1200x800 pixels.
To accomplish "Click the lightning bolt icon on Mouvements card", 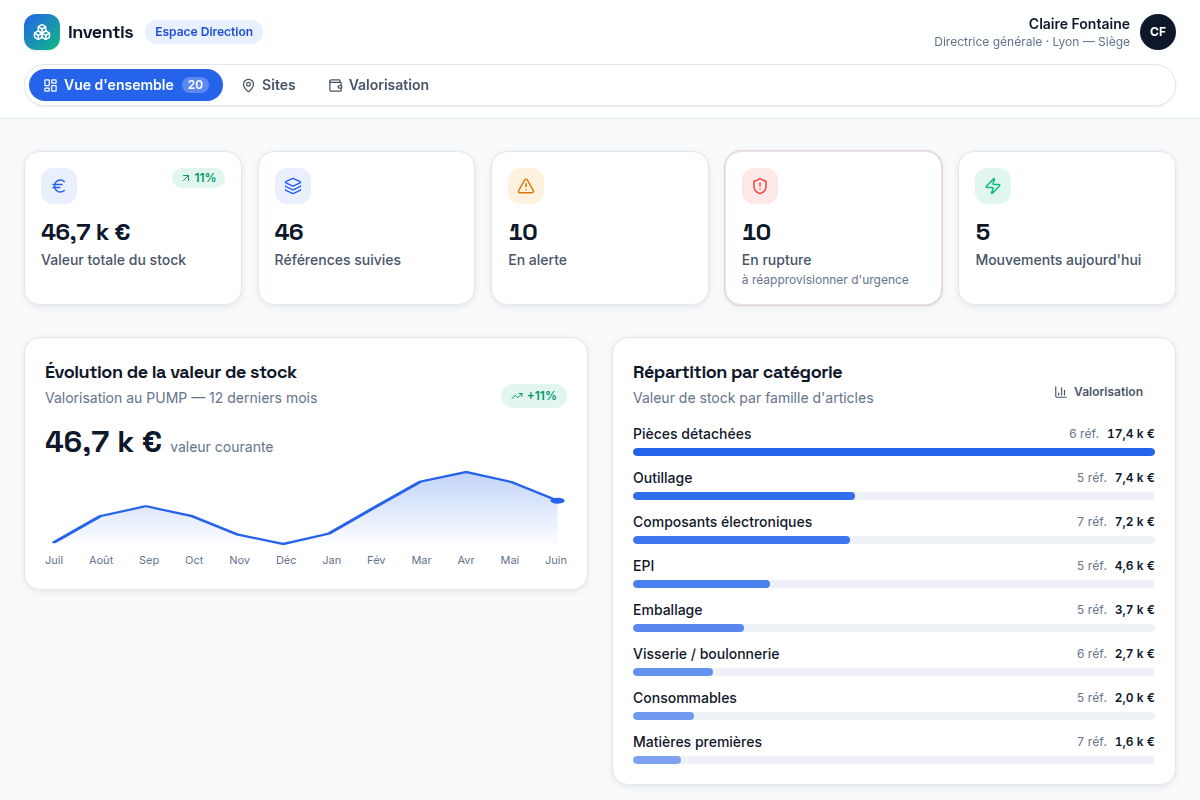I will pyautogui.click(x=993, y=186).
